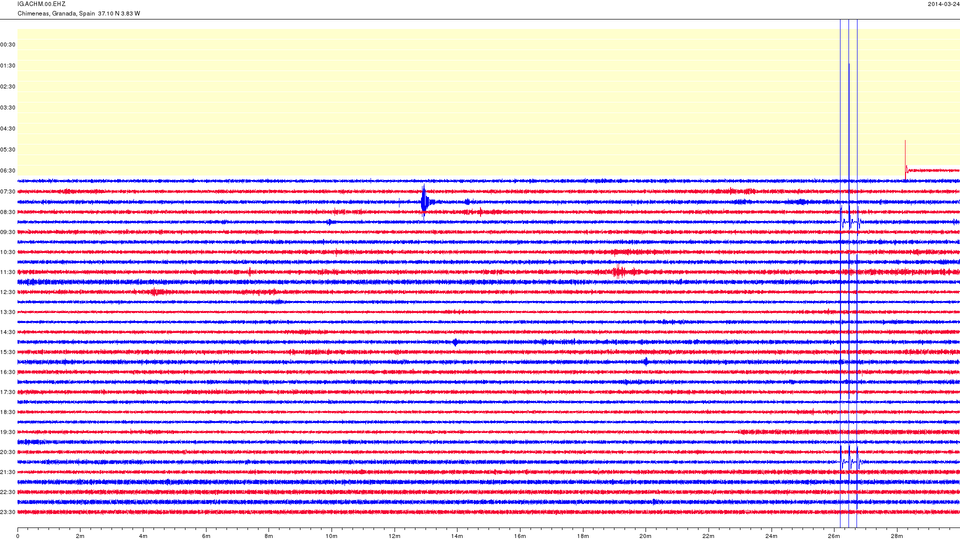
Task: Click the station code IG.ACHM.00.EHZ header text
Action: 41,4
